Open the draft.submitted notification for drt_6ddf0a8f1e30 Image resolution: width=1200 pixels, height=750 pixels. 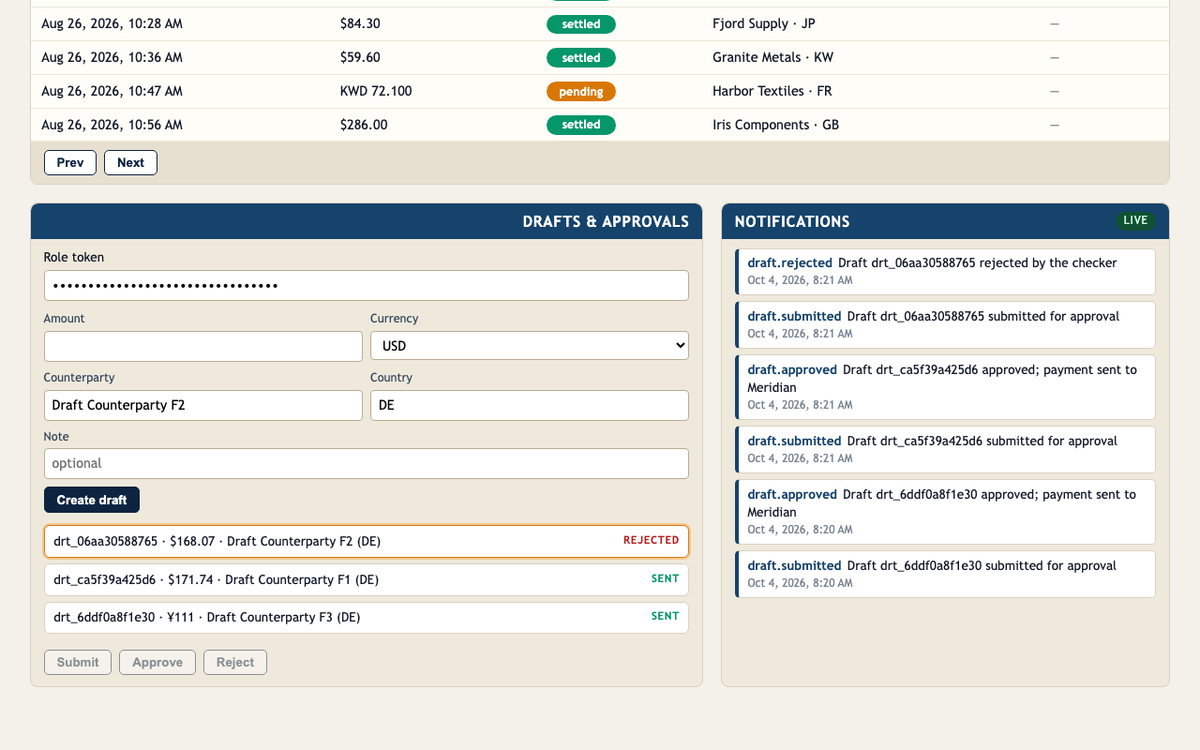tap(945, 574)
